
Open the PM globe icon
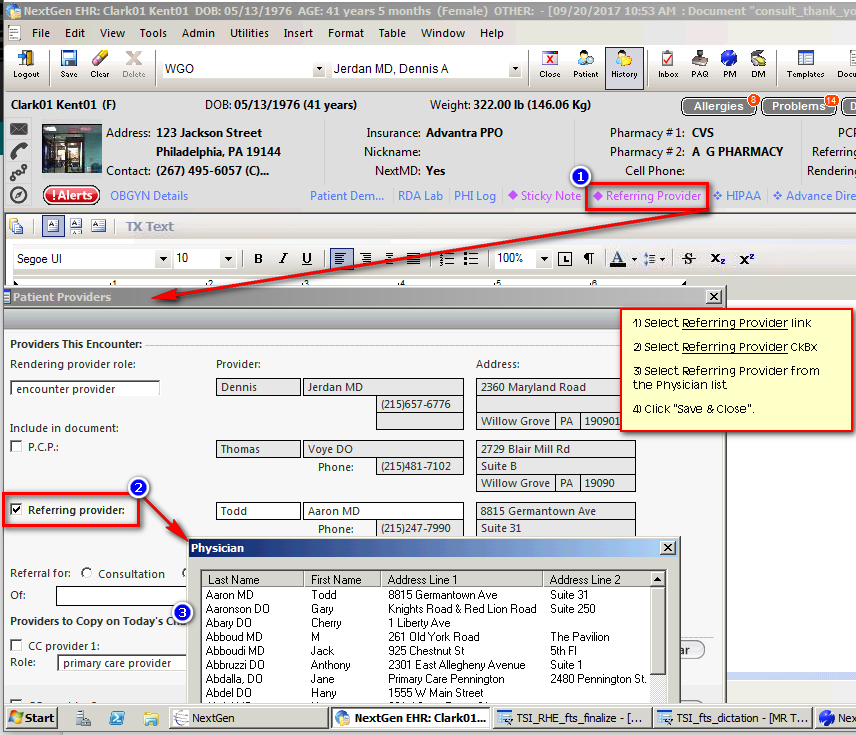point(729,64)
